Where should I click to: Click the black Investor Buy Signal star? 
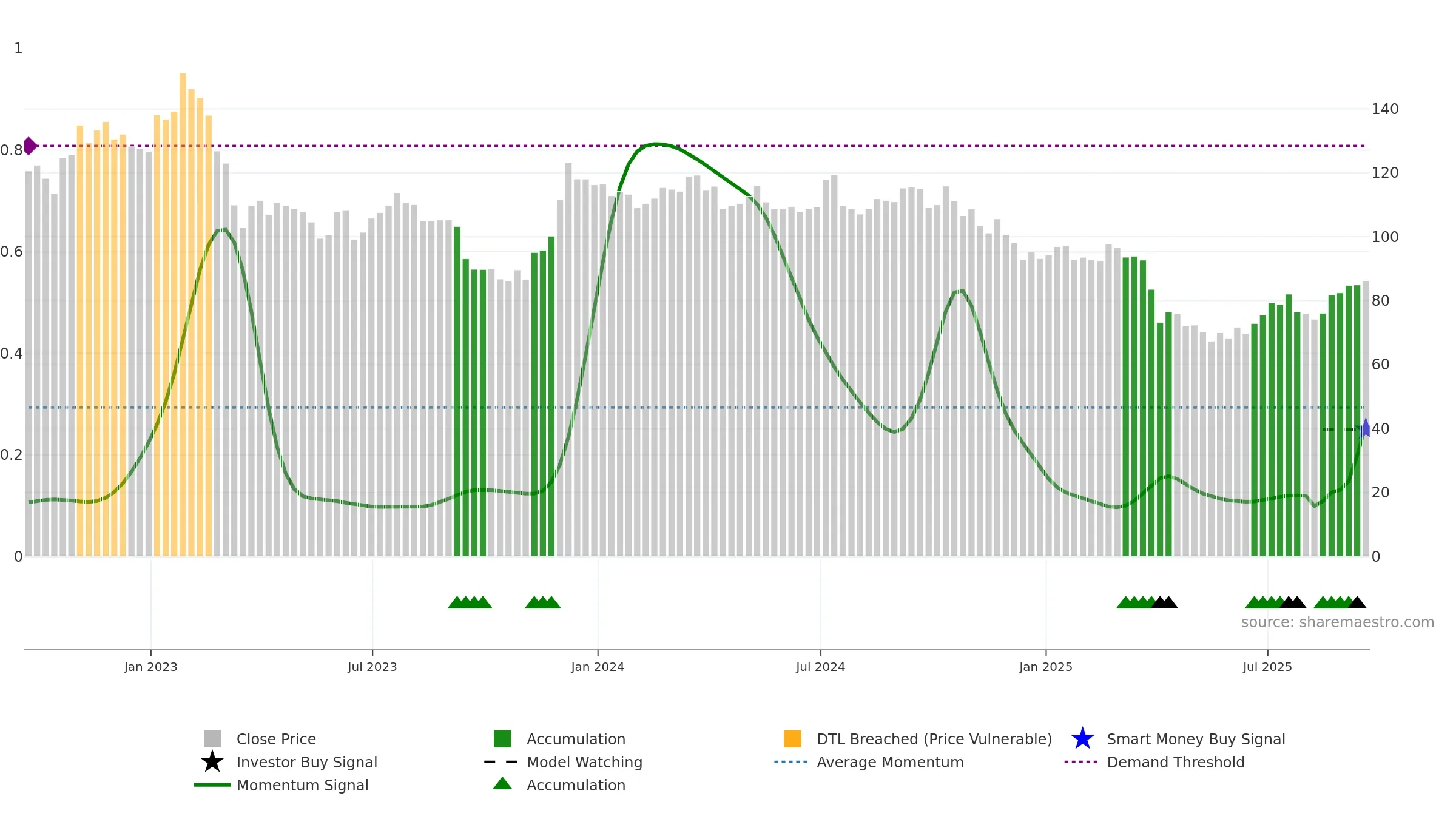pos(212,761)
